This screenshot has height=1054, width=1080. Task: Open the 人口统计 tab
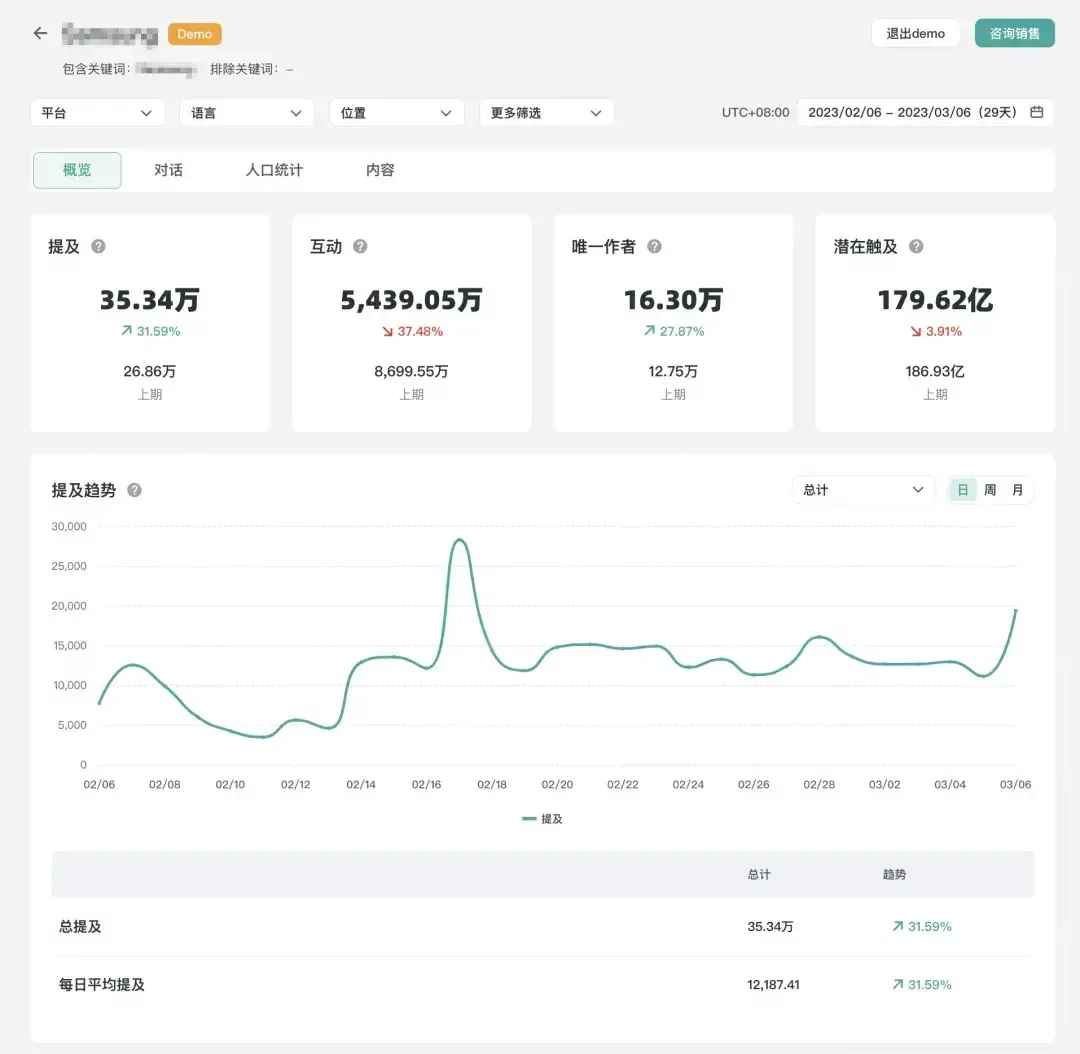(x=274, y=170)
